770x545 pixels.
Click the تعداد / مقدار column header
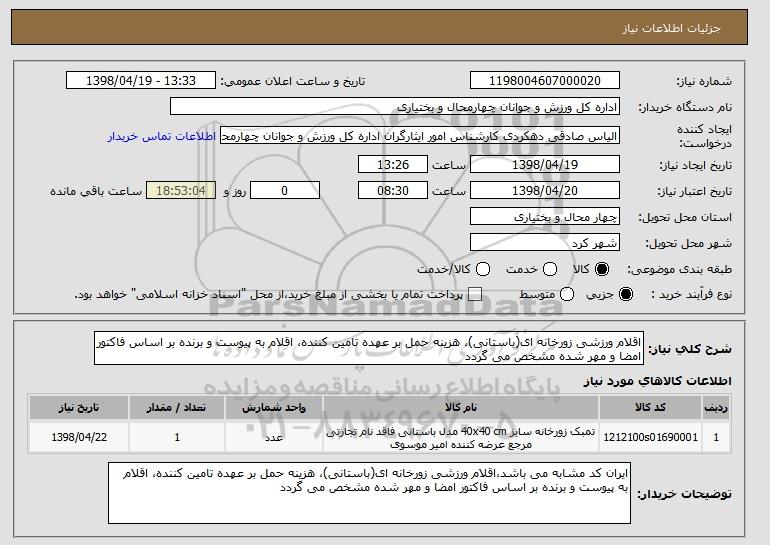pyautogui.click(x=177, y=408)
